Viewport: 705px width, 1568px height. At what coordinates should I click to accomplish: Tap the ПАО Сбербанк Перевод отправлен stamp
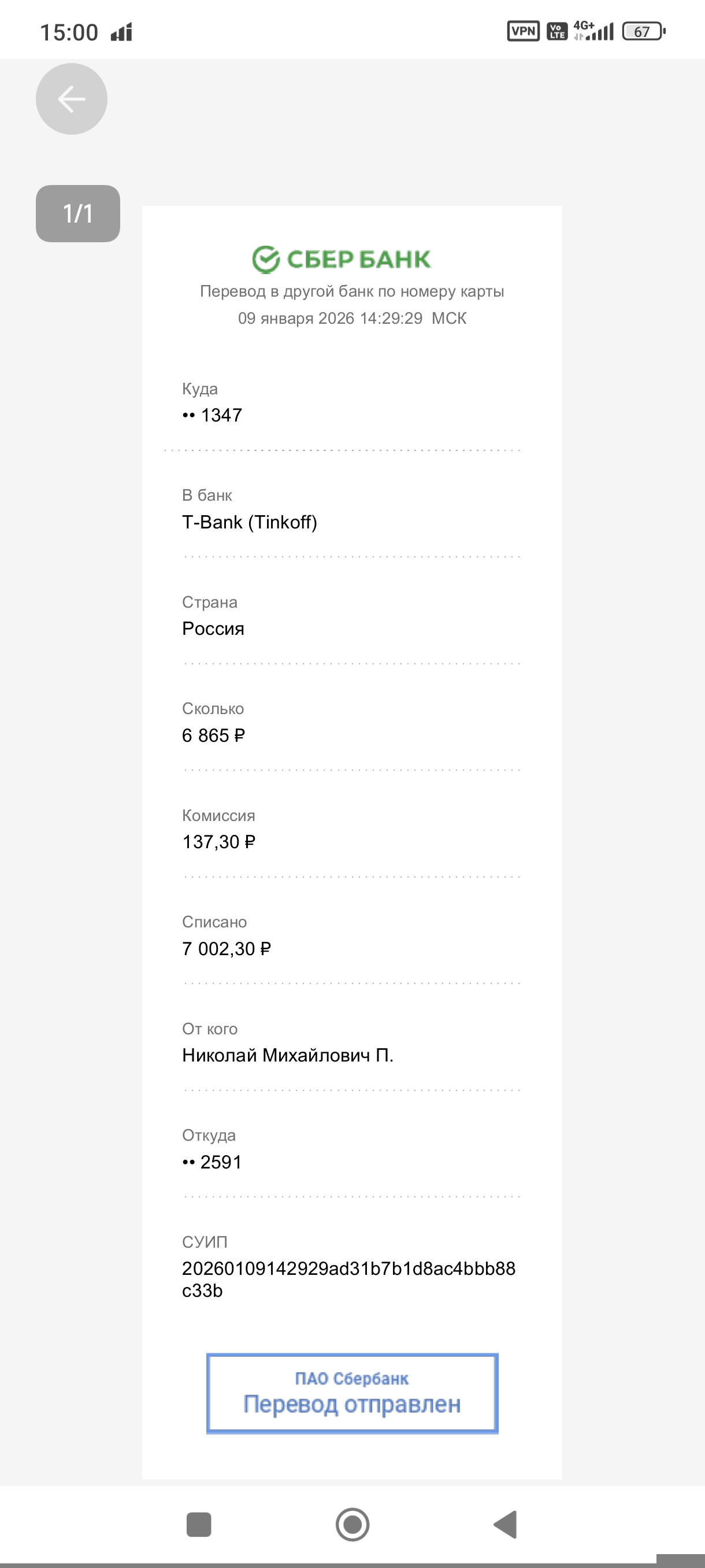[352, 1393]
